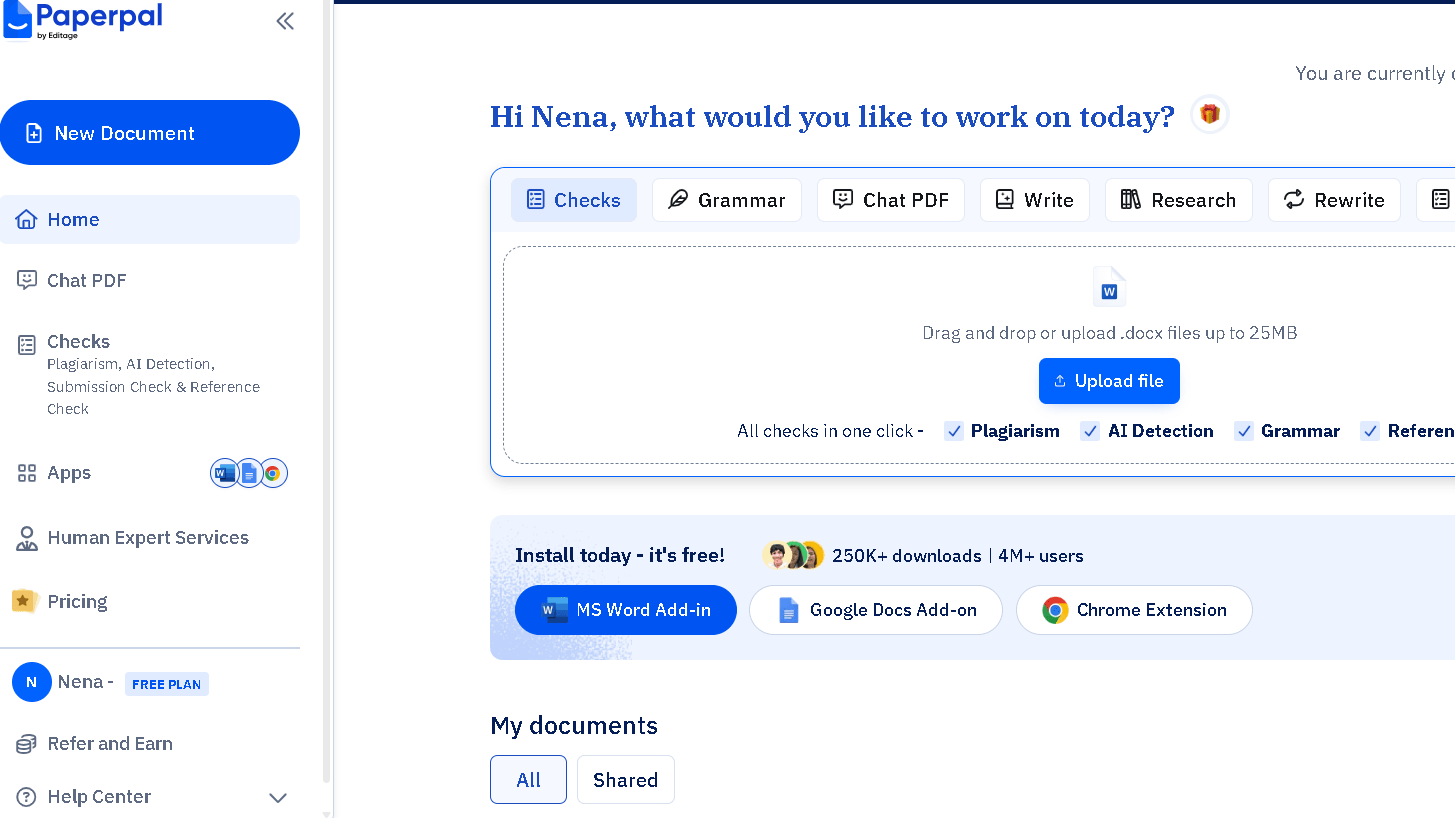Install the Chrome Extension
The height and width of the screenshot is (818, 1455).
coord(1134,610)
